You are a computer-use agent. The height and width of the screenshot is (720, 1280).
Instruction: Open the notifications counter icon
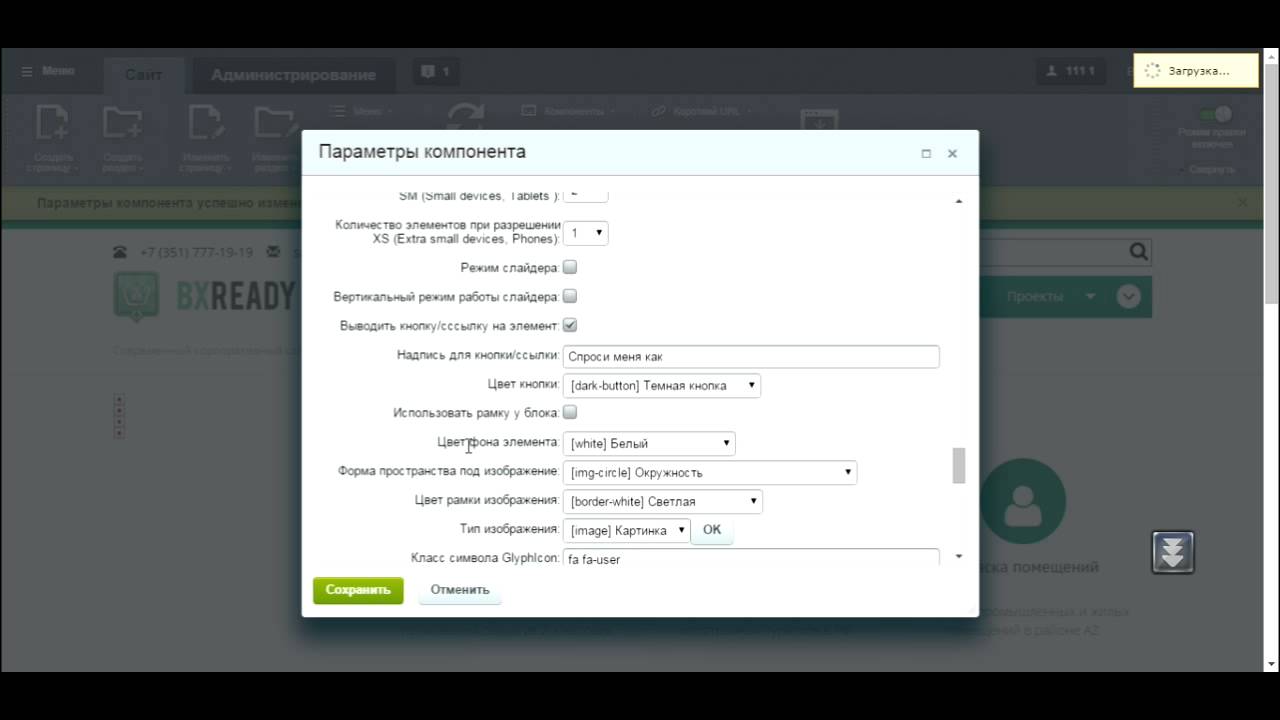click(x=436, y=72)
